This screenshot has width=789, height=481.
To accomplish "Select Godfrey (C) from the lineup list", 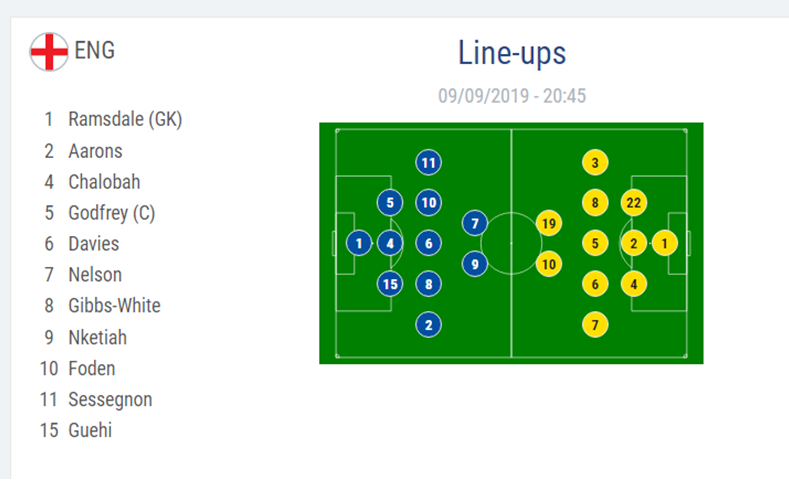I will (x=111, y=212).
